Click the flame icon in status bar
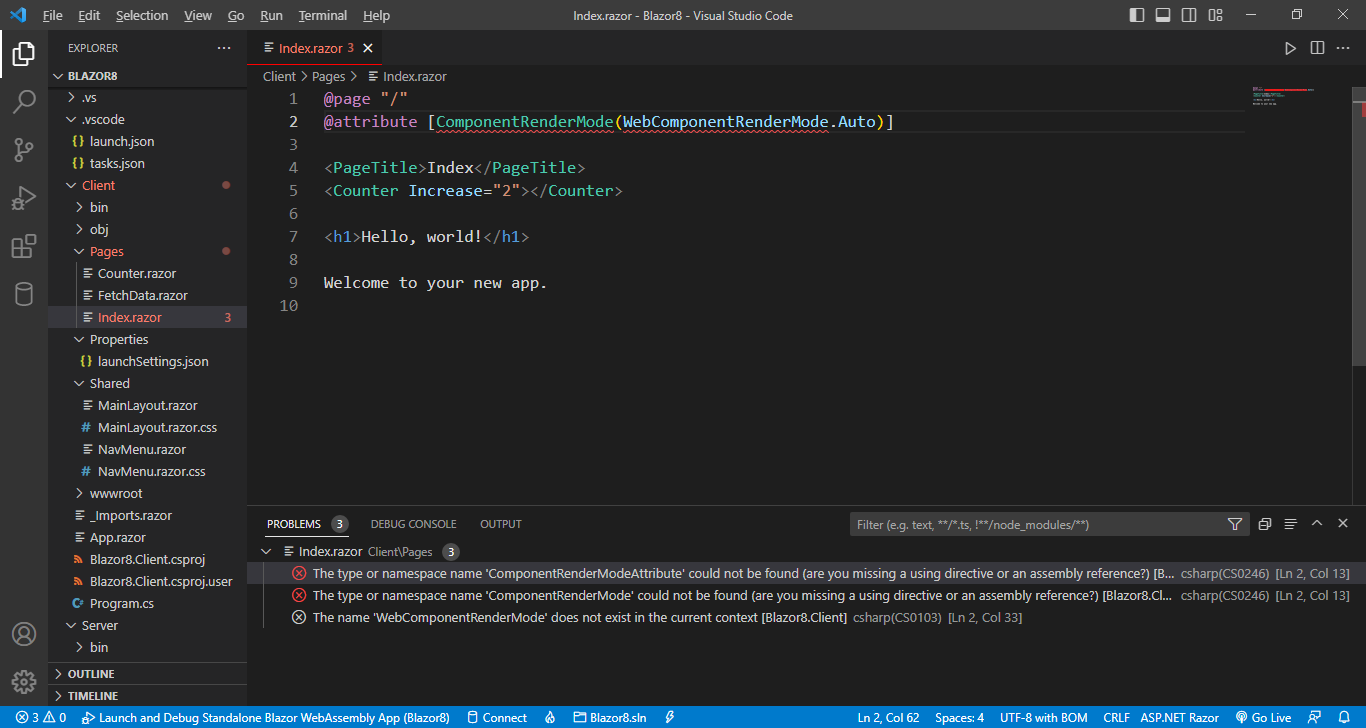The image size is (1366, 728). (550, 718)
